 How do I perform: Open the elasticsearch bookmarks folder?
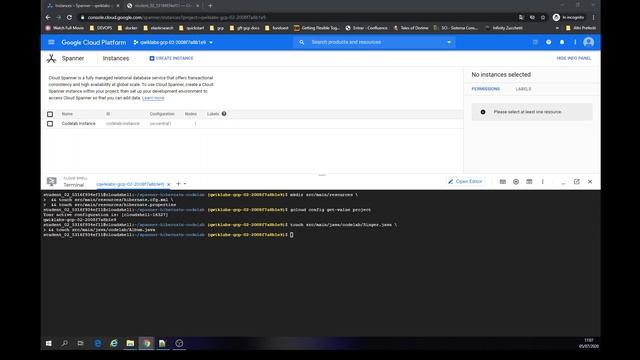(158, 28)
